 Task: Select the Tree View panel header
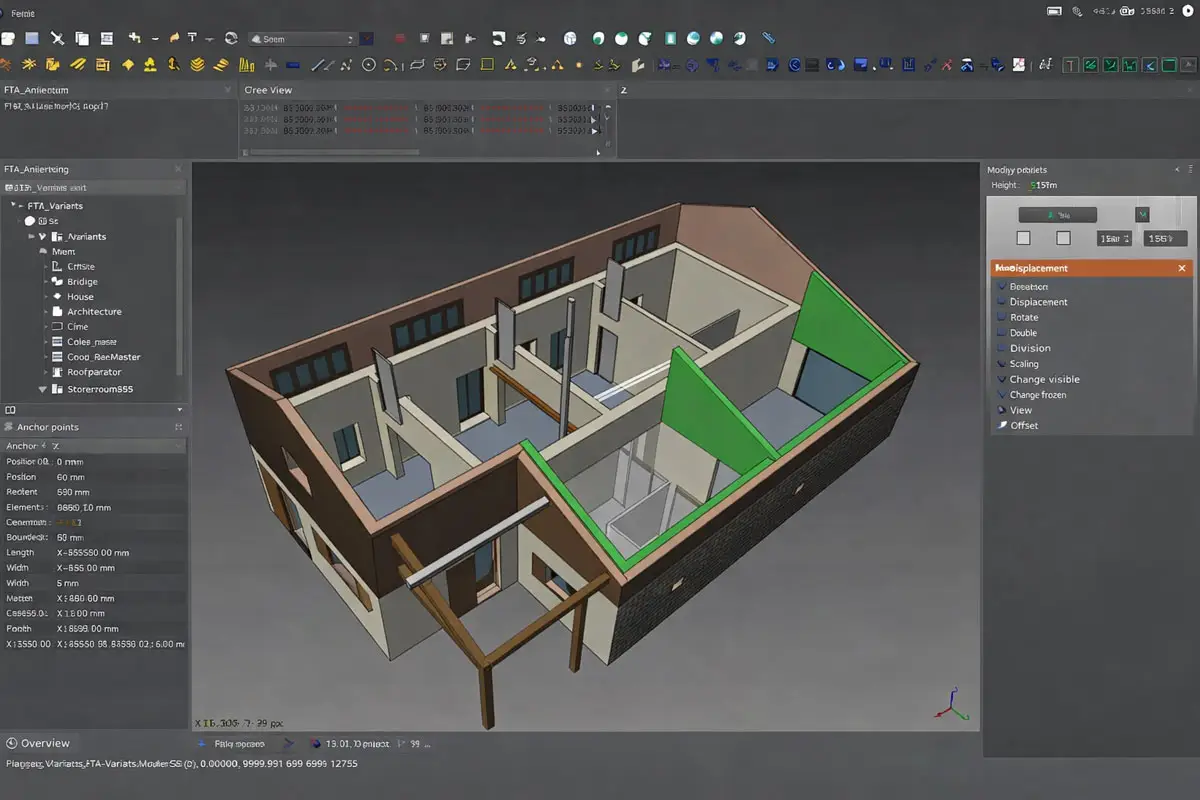coord(269,90)
